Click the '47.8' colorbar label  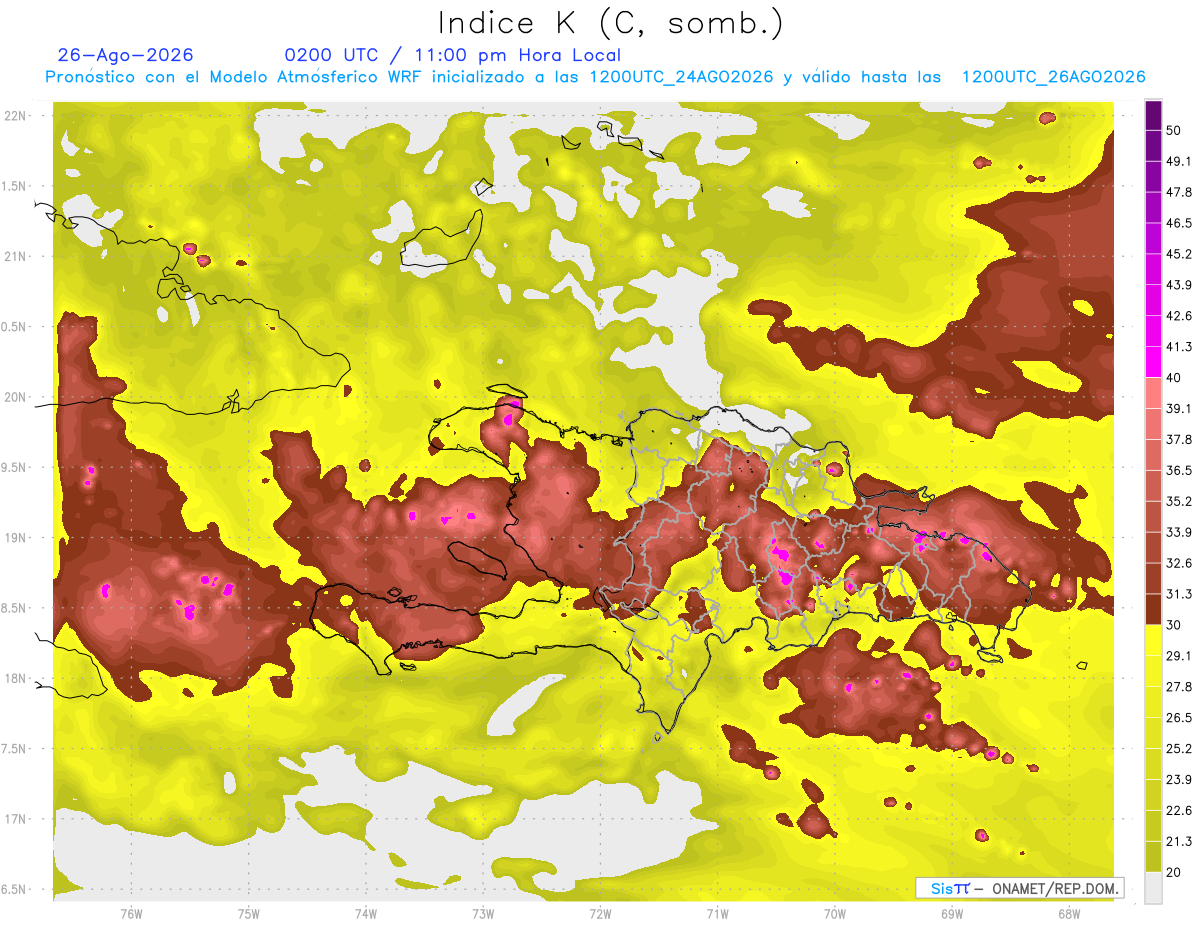pyautogui.click(x=1179, y=193)
